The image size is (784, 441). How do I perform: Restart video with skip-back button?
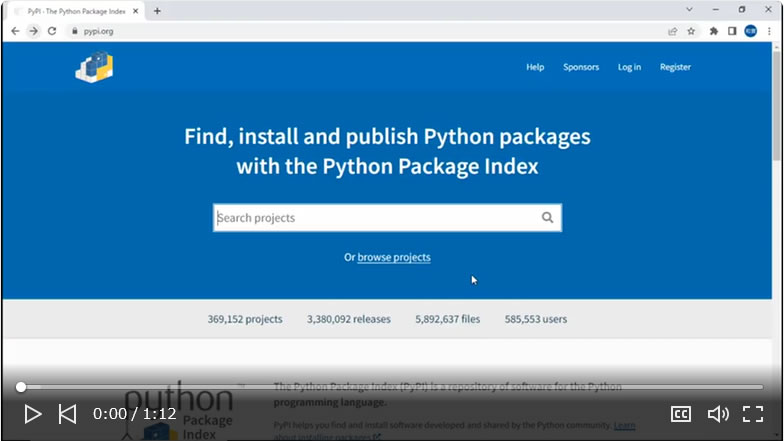pyautogui.click(x=68, y=414)
